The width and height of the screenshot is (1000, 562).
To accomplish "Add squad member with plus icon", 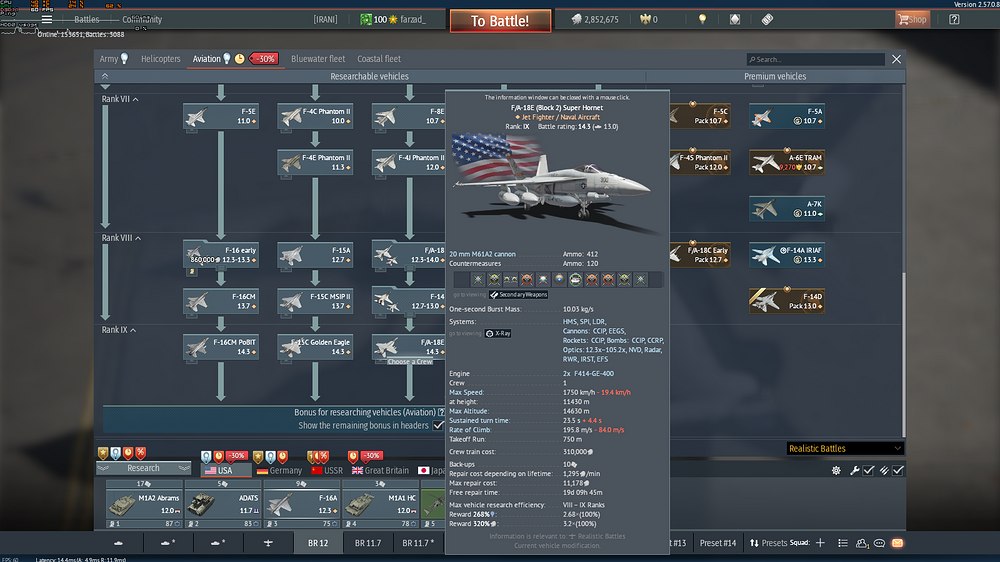I will click(x=820, y=543).
